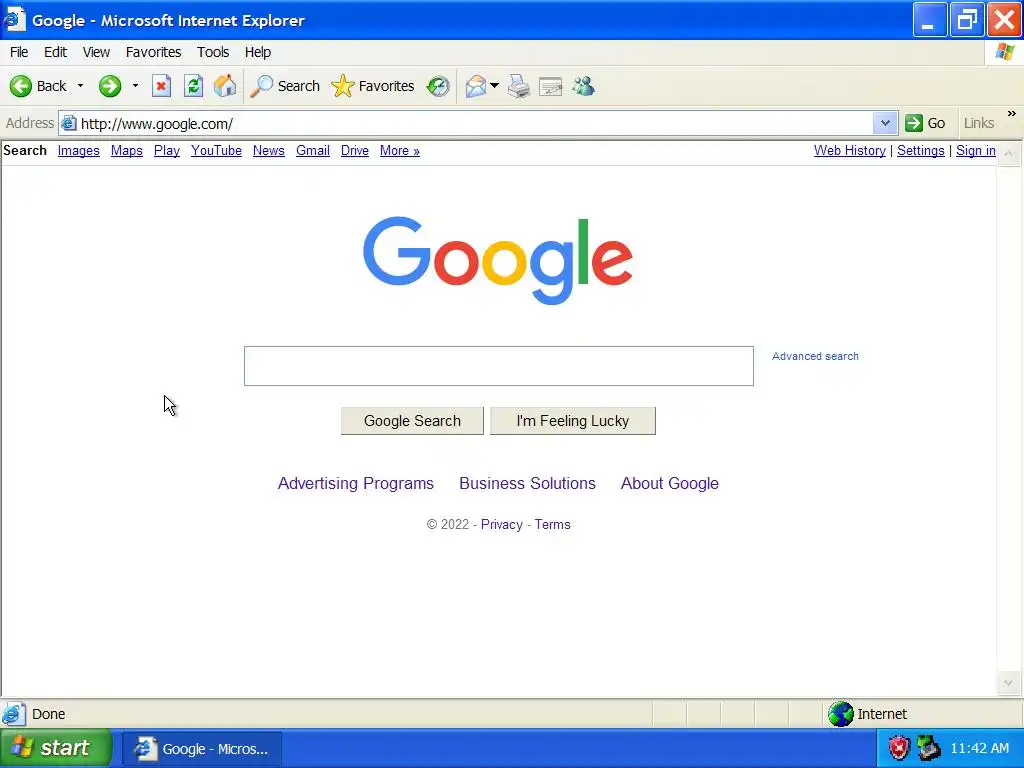The image size is (1024, 768).
Task: Click the bold Search label in Google bar
Action: tap(25, 151)
